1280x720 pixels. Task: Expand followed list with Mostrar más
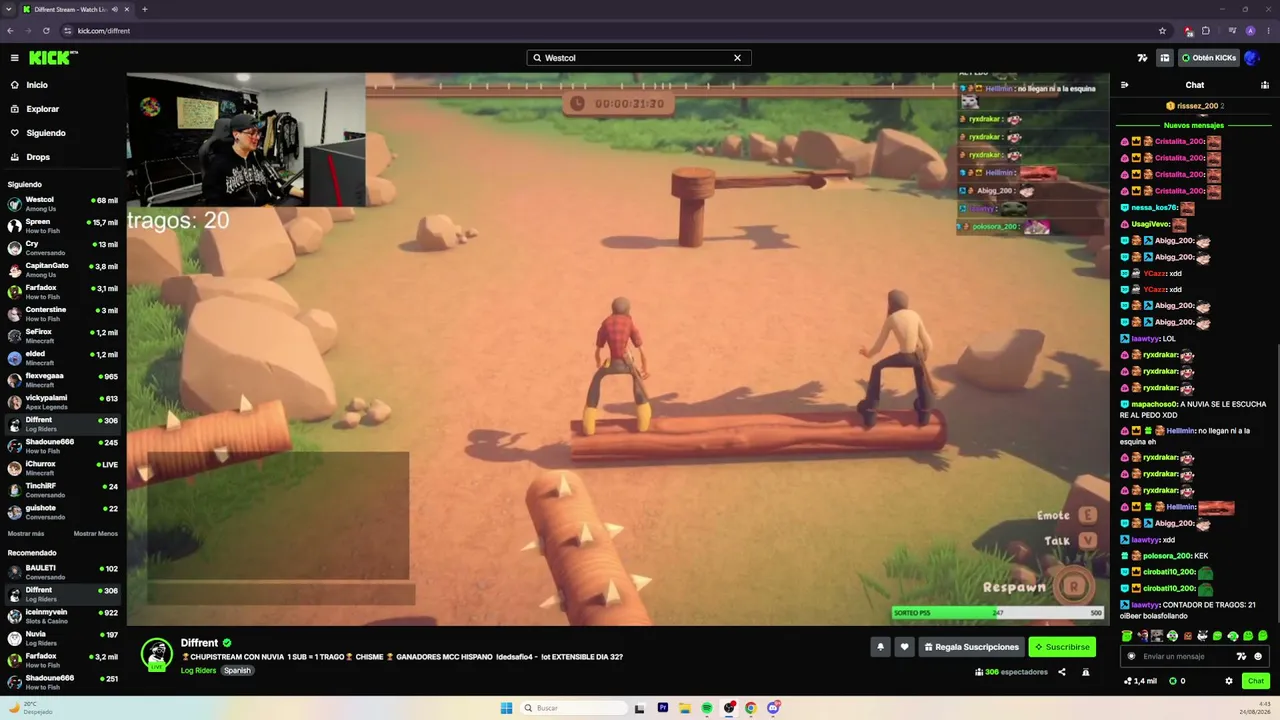(x=26, y=533)
